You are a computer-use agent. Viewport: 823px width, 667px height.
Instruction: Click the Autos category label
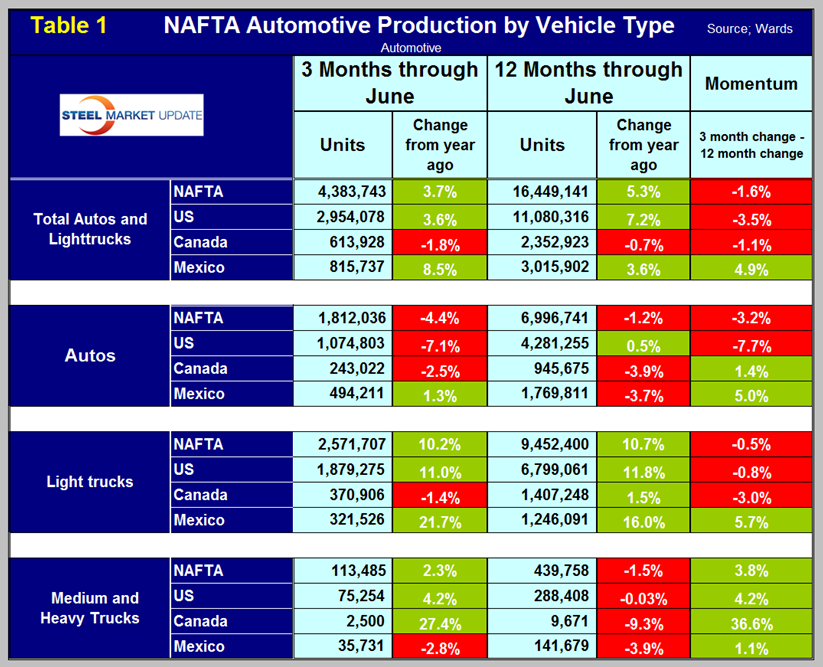[90, 355]
